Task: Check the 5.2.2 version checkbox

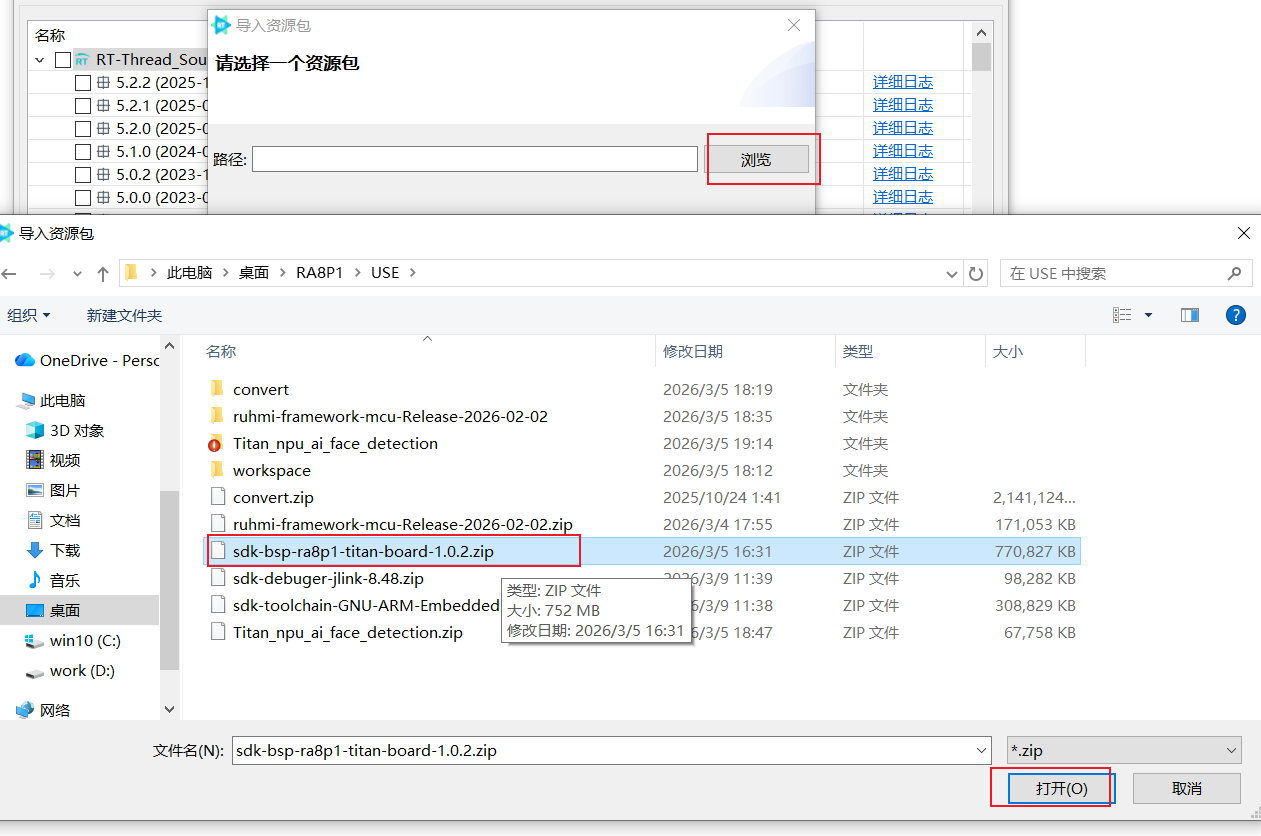Action: (83, 83)
